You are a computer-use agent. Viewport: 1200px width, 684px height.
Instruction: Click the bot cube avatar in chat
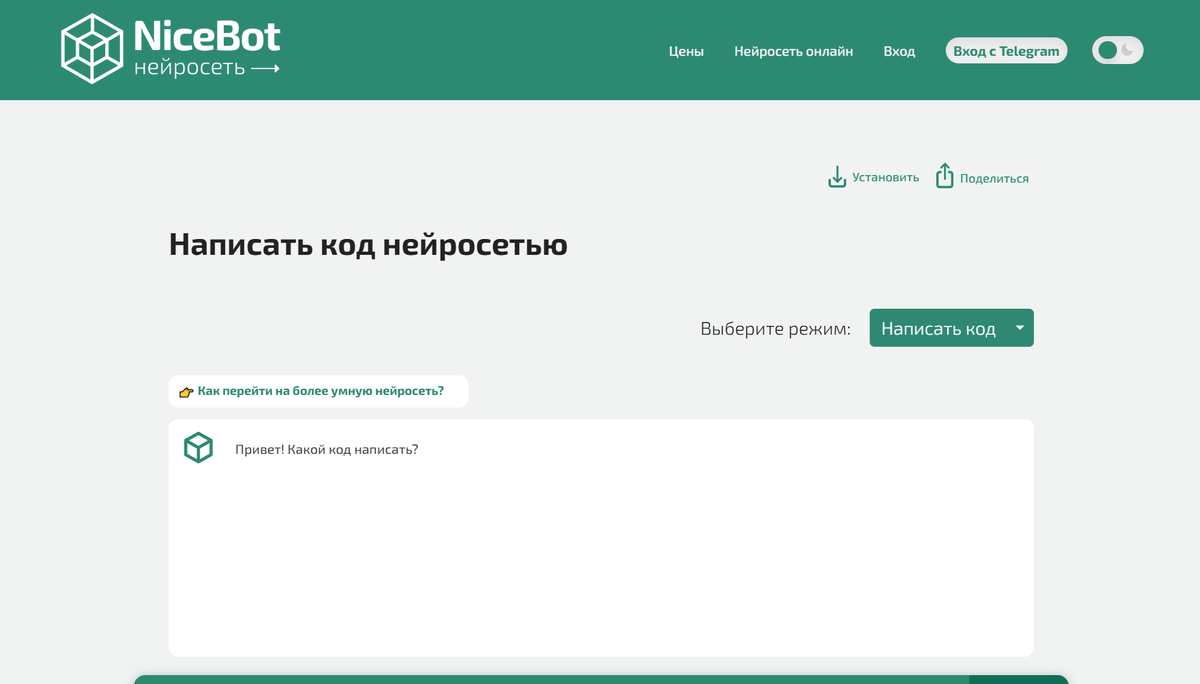(x=198, y=448)
